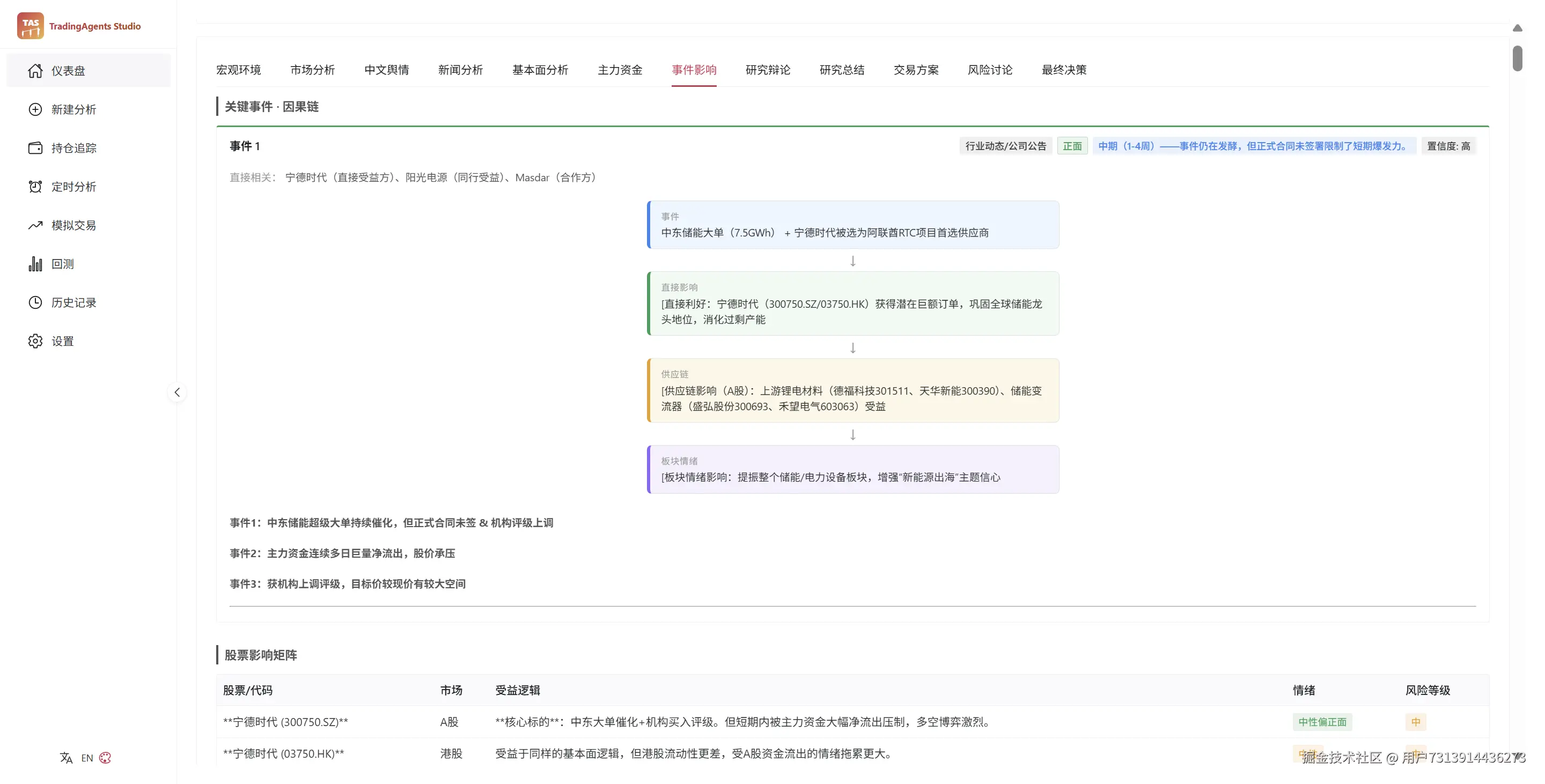Click the 风险等级 column header
Screen dimensions: 1545x784
[x=1428, y=690]
